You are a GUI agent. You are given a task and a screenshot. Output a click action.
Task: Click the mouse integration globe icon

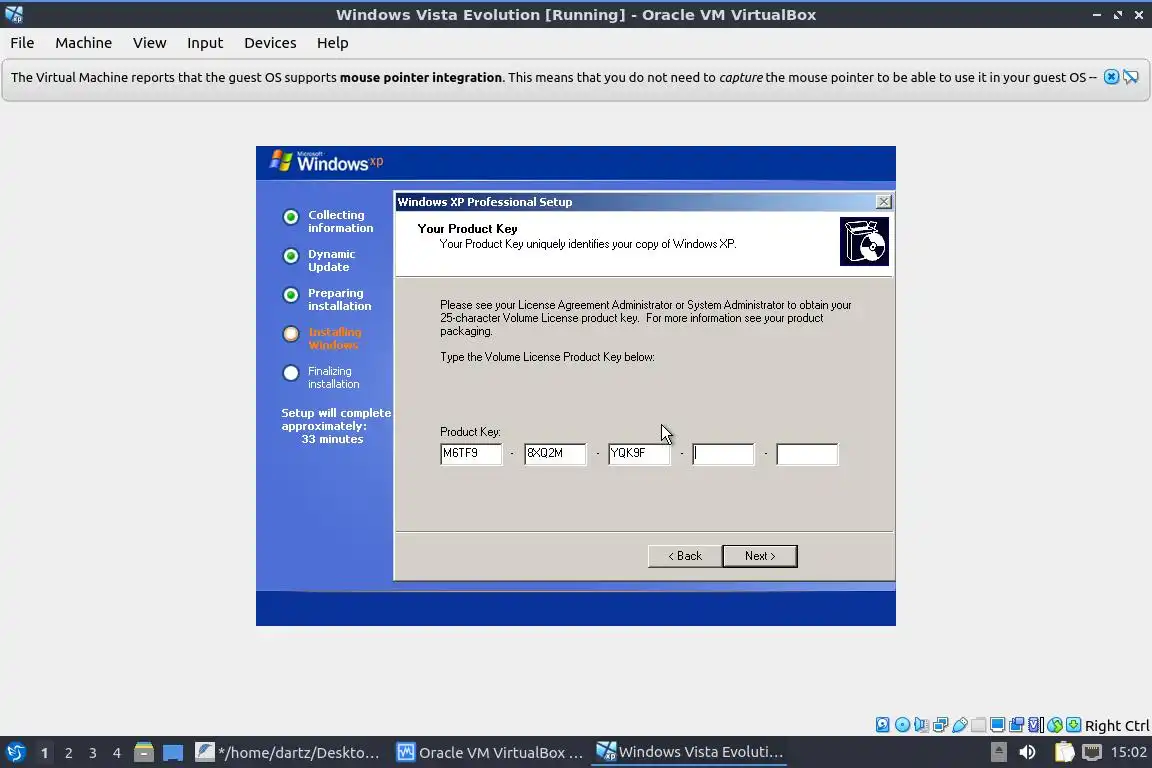1055,725
